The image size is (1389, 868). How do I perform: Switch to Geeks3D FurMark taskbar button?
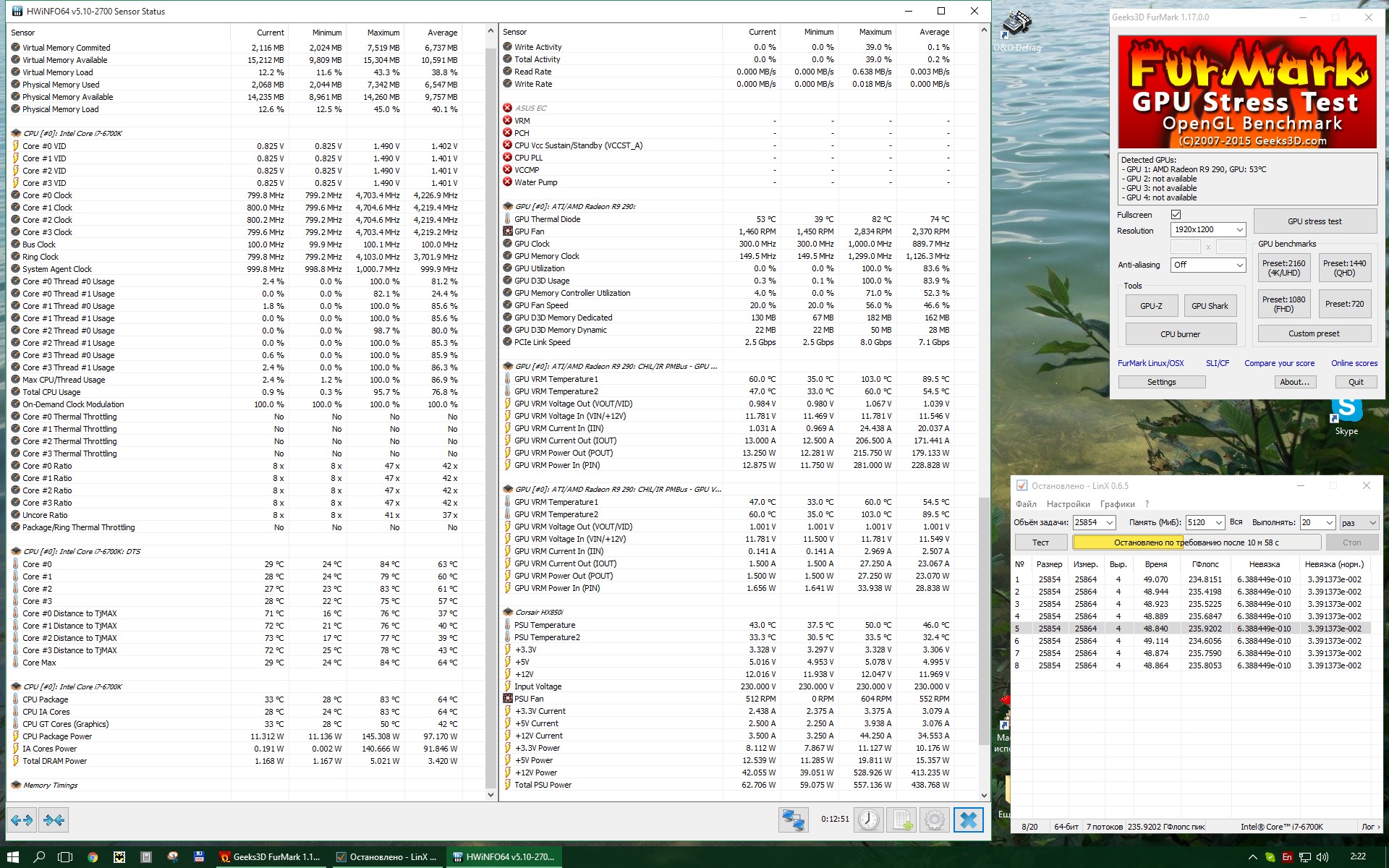pyautogui.click(x=270, y=857)
